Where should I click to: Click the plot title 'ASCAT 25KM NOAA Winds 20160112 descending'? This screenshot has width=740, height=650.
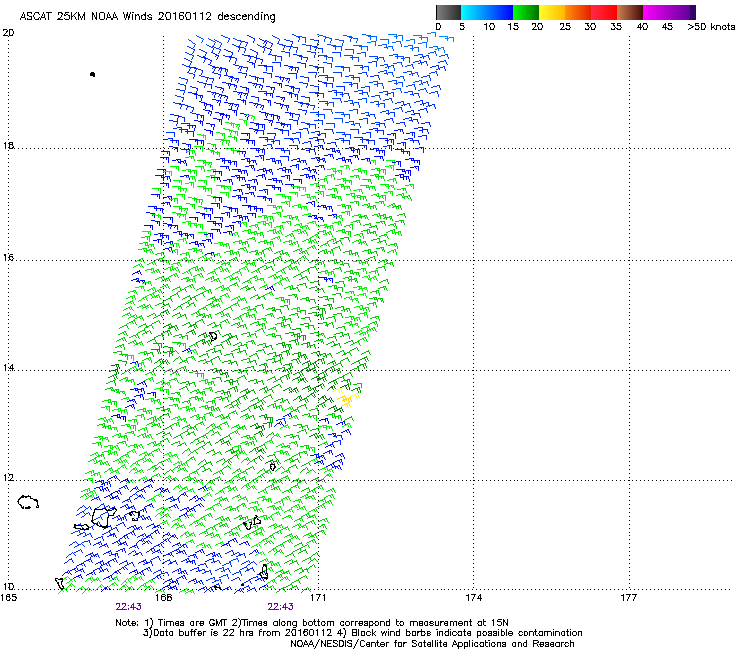pos(147,17)
